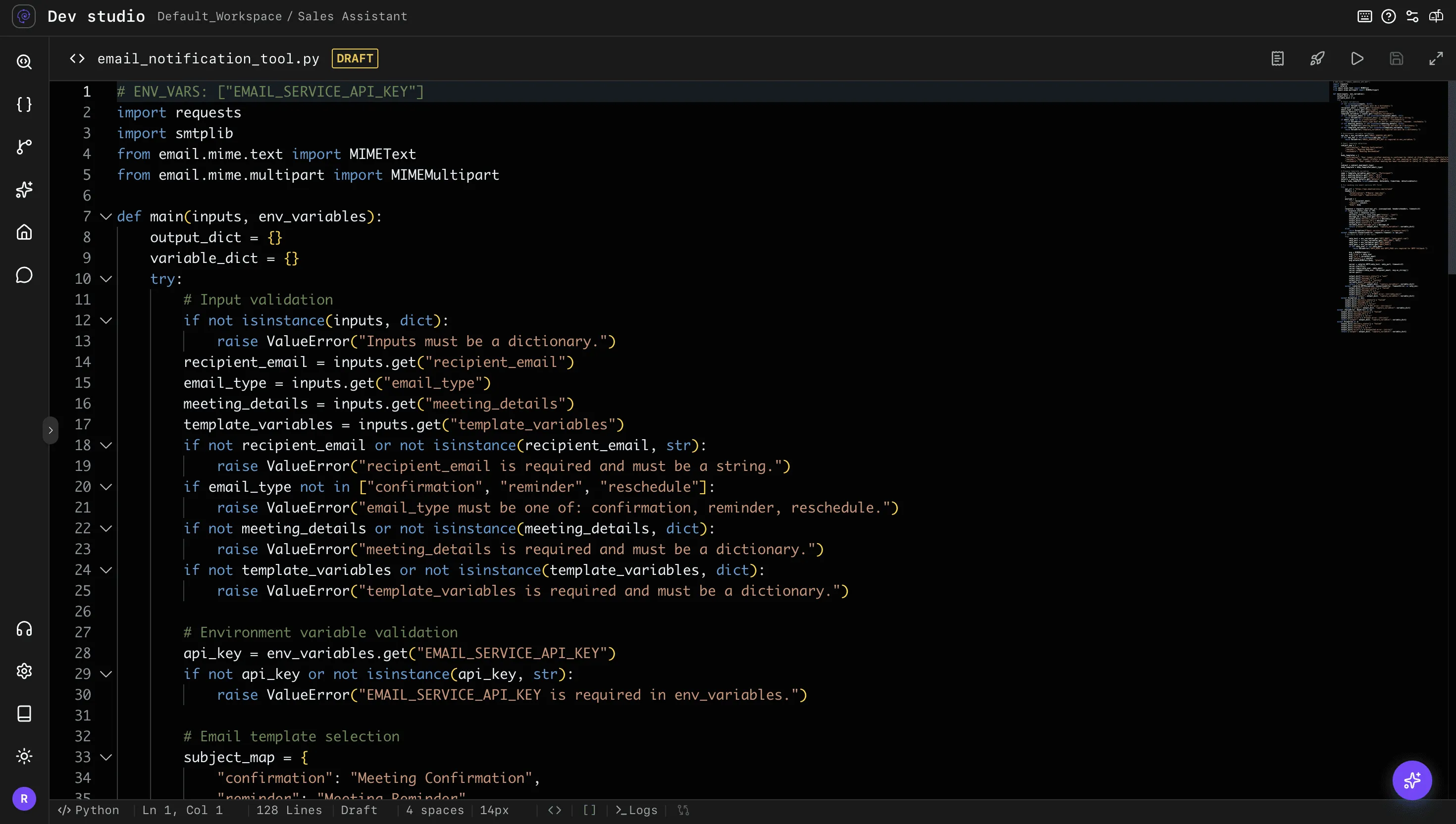
Task: Collapse the def main fold at line 7
Action: point(106,216)
